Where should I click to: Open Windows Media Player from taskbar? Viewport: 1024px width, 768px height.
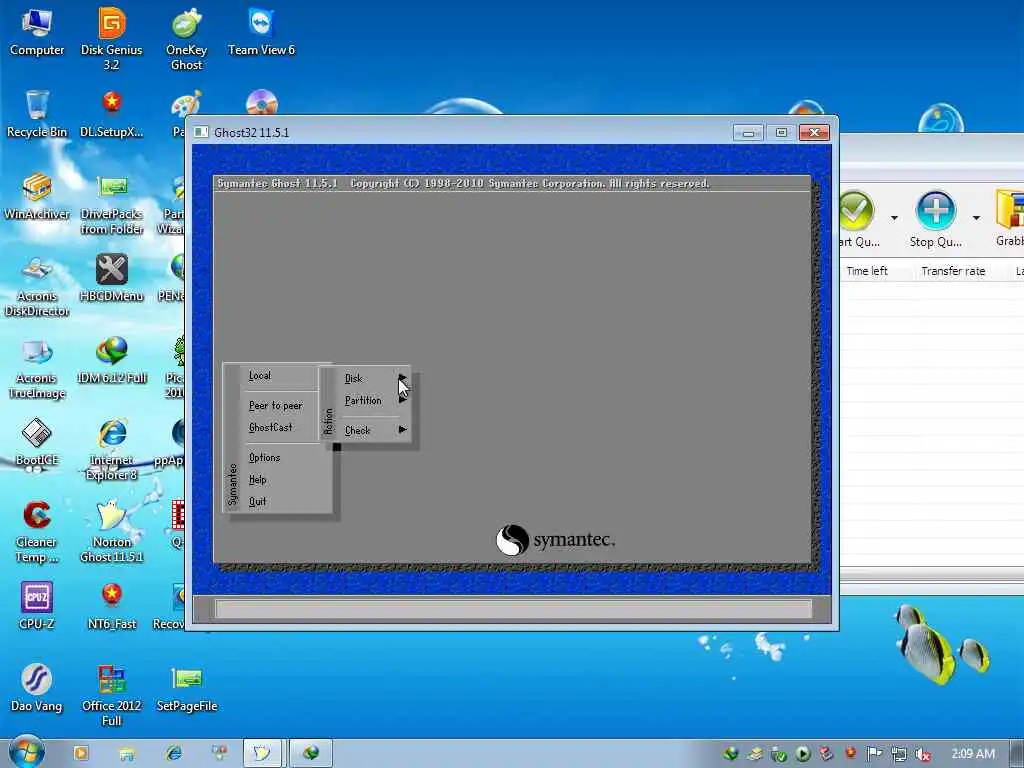click(81, 753)
